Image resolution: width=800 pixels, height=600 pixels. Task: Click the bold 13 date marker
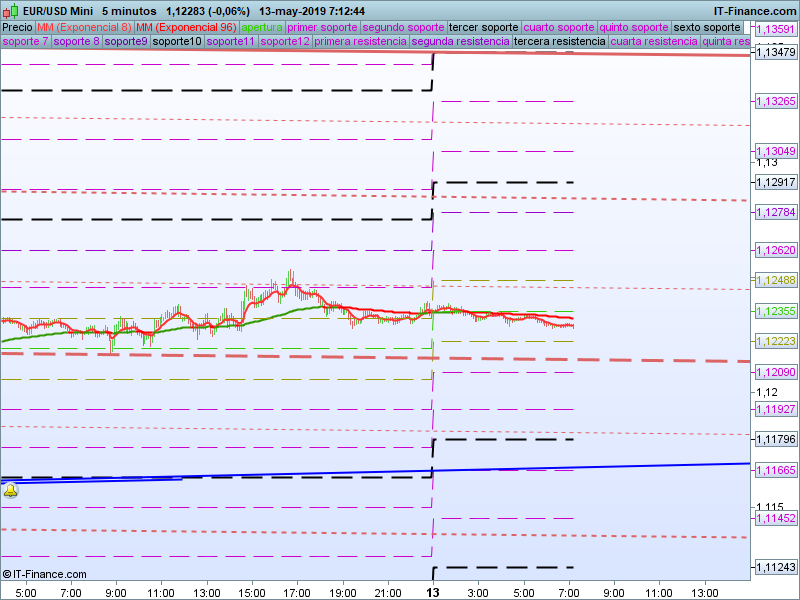(x=432, y=592)
